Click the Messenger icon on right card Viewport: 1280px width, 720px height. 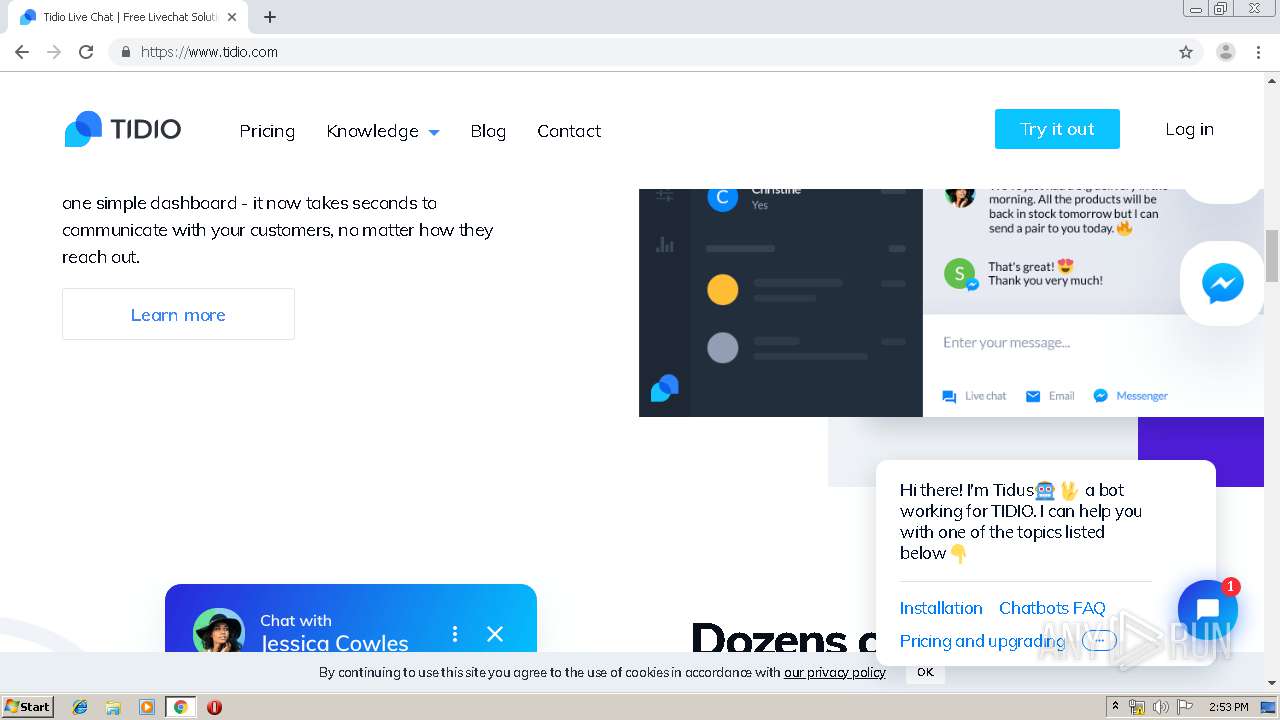tap(1222, 283)
